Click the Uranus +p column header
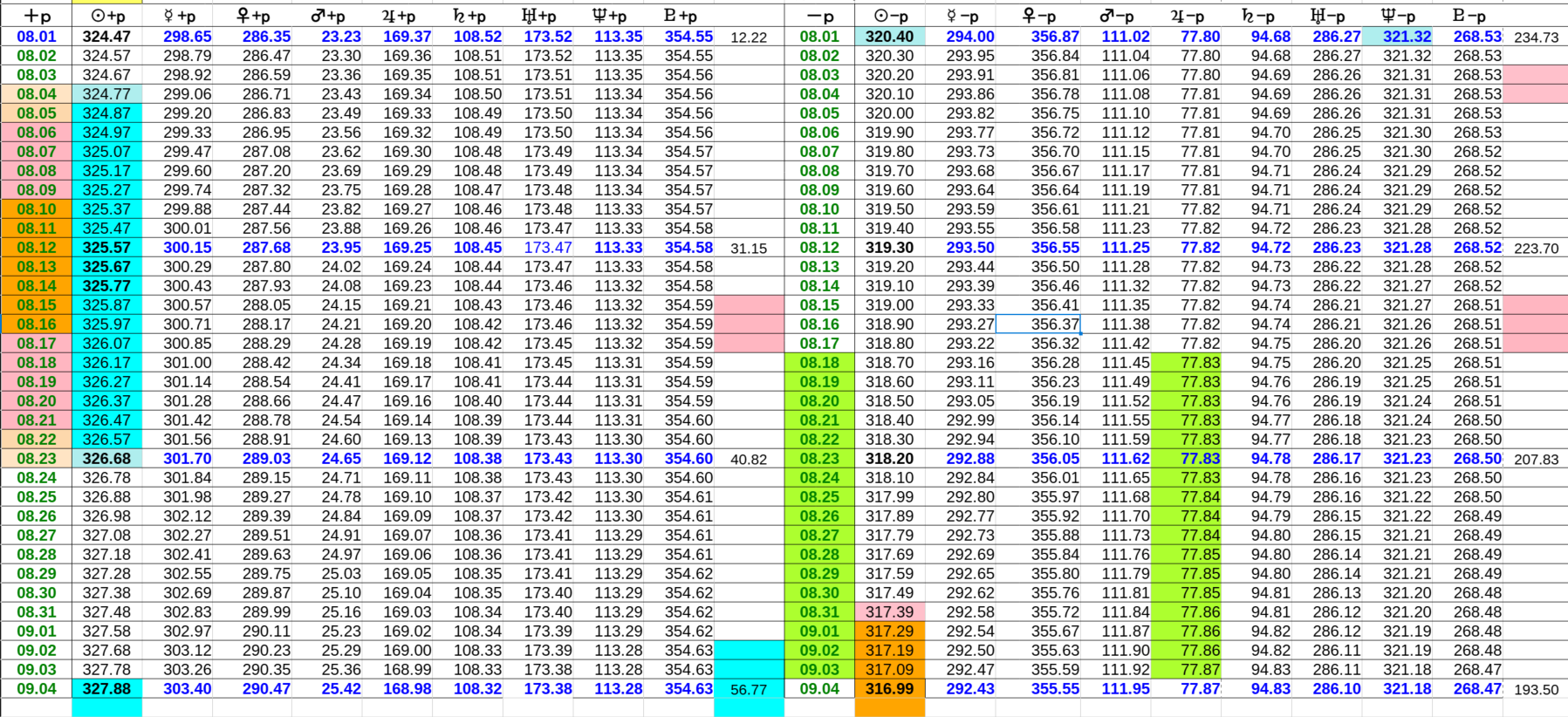The width and height of the screenshot is (1568, 717). [x=538, y=16]
